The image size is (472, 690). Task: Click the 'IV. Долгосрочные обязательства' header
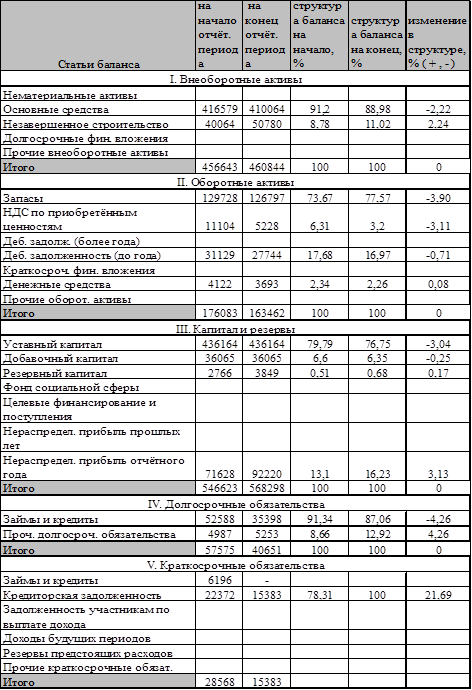click(x=236, y=504)
